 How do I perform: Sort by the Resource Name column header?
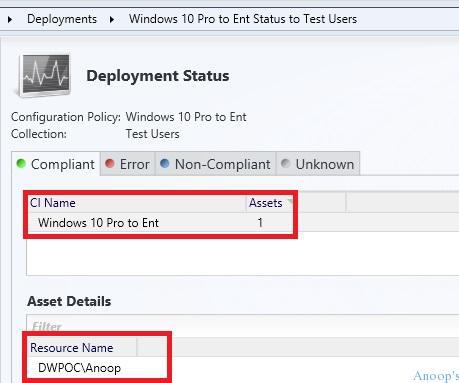(82, 348)
